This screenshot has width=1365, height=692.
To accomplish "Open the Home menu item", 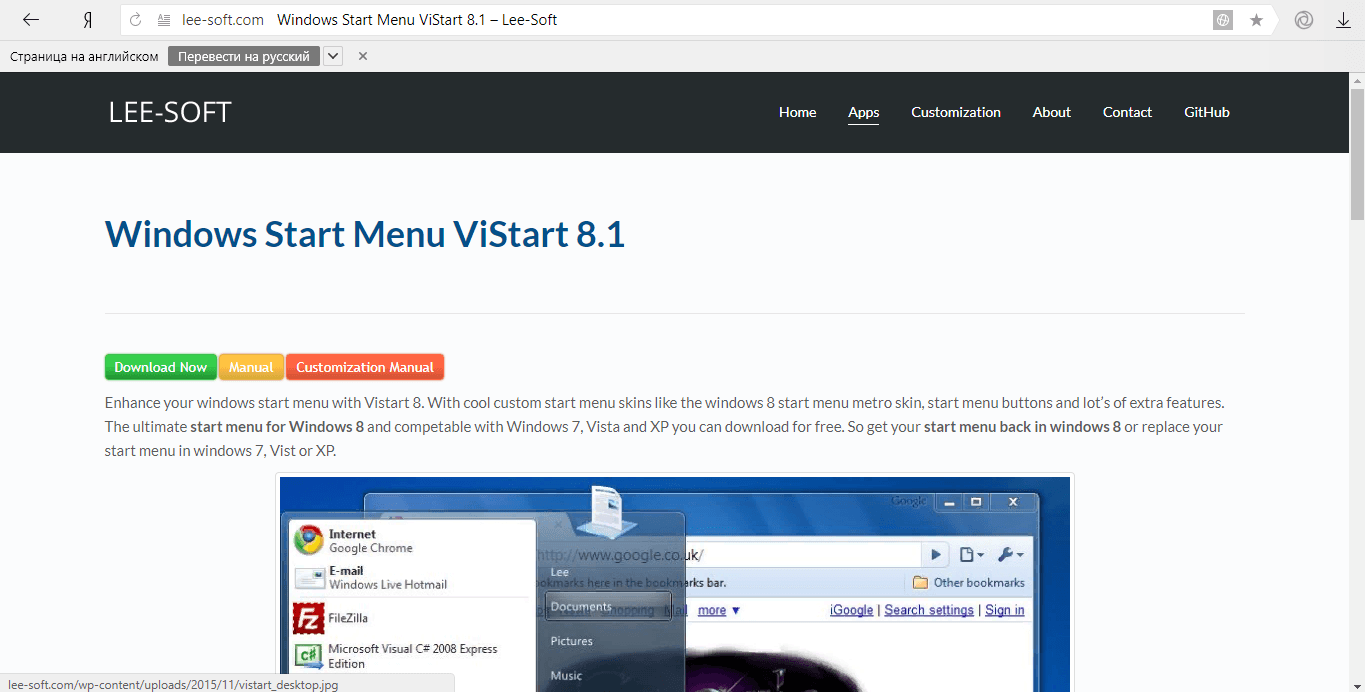I will point(798,112).
